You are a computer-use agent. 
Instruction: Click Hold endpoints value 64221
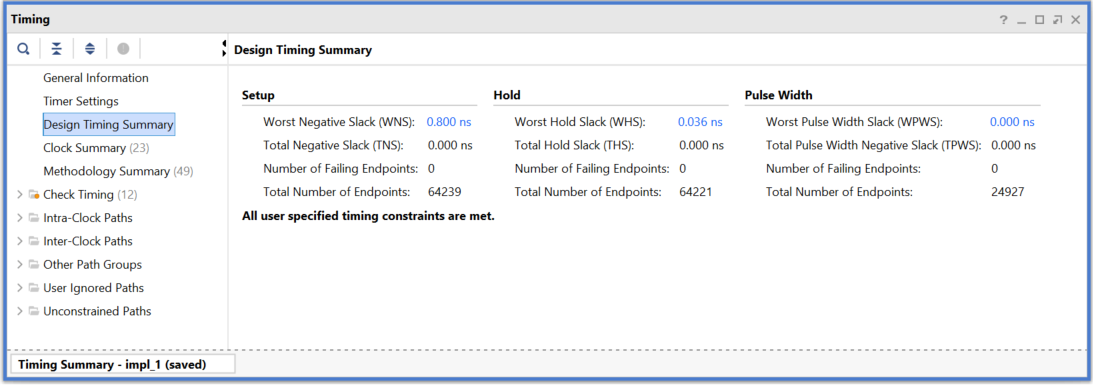696,191
